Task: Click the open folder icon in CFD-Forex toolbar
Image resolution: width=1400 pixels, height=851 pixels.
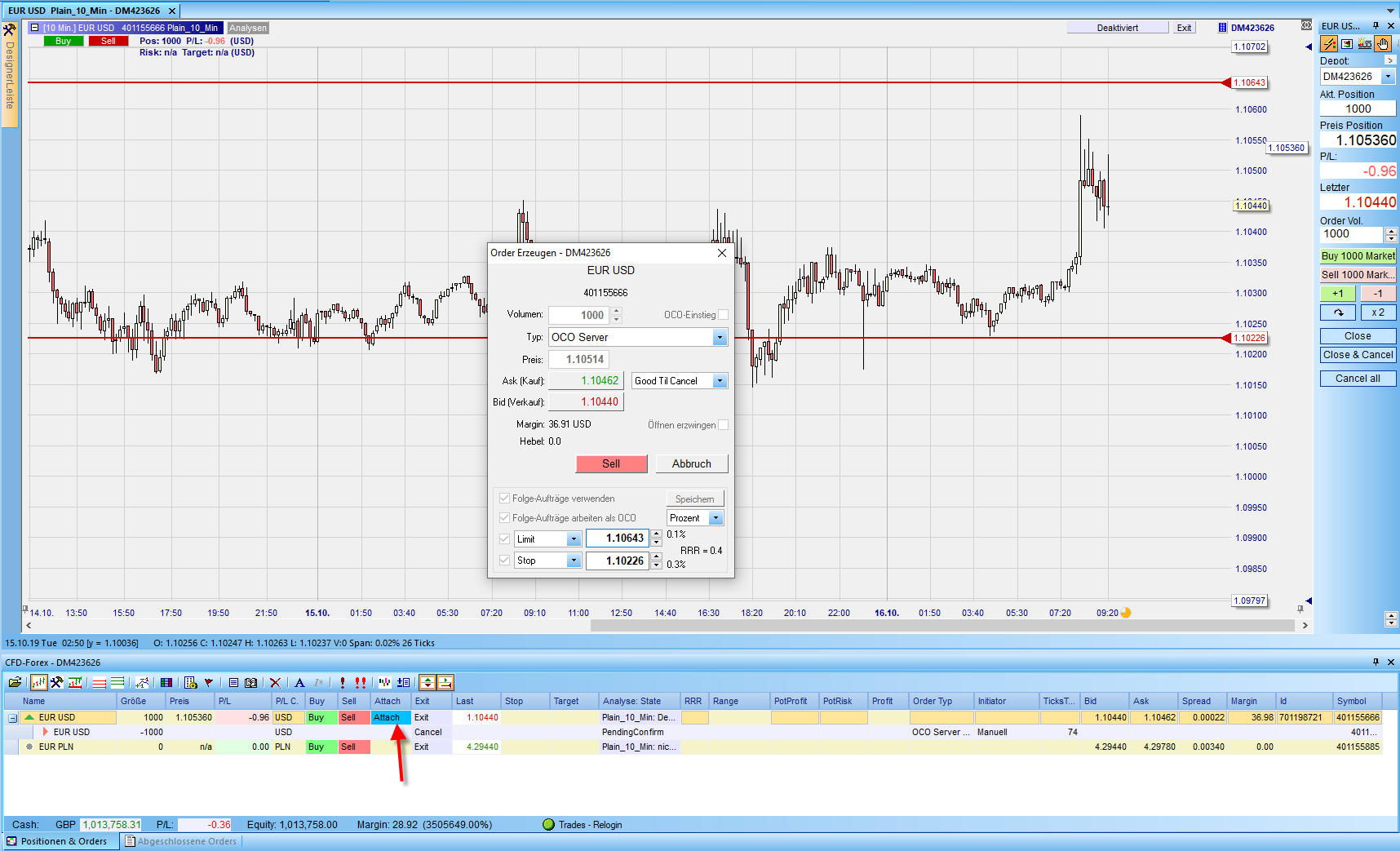Action: pos(15,683)
